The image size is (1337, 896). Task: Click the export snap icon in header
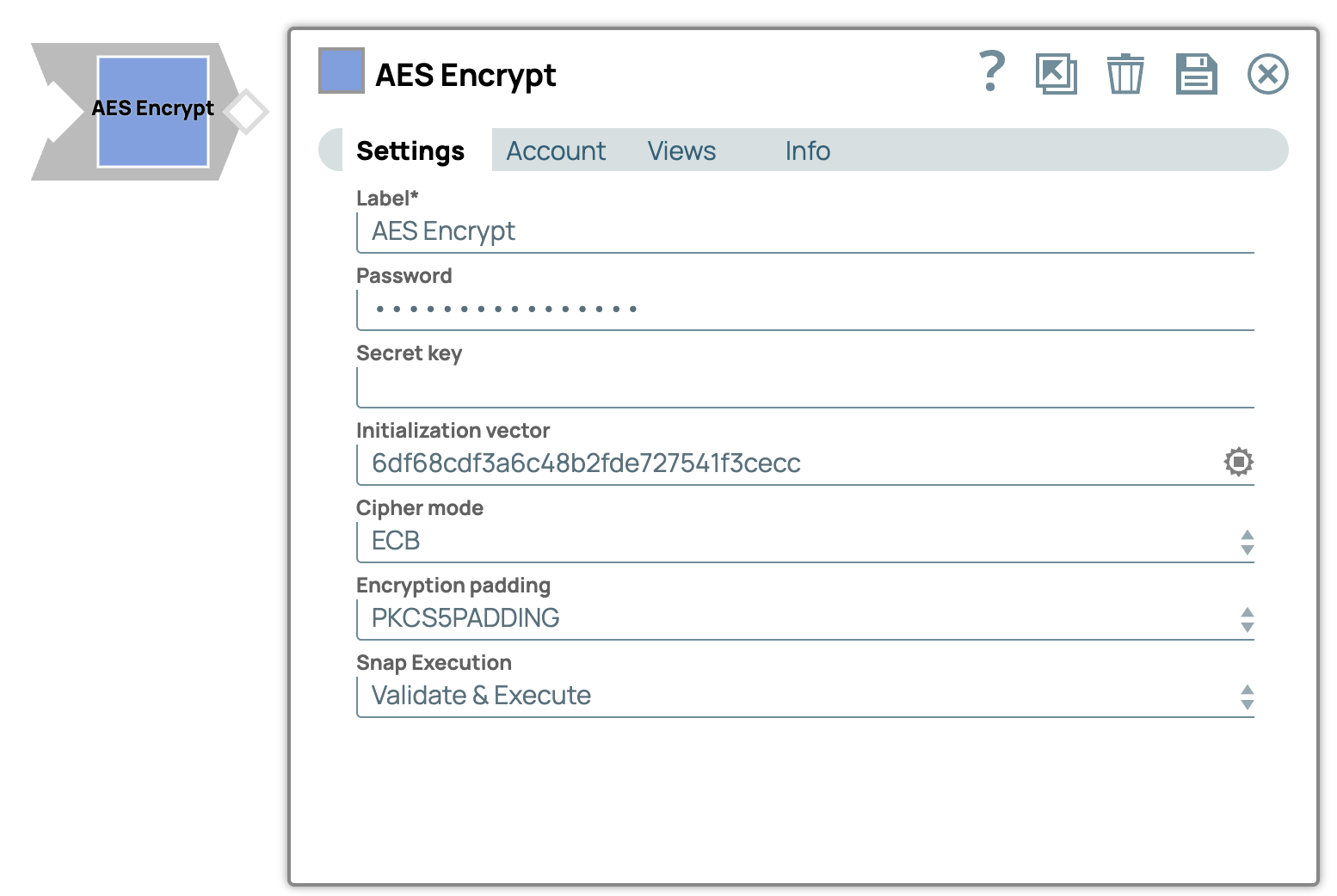click(x=1056, y=74)
